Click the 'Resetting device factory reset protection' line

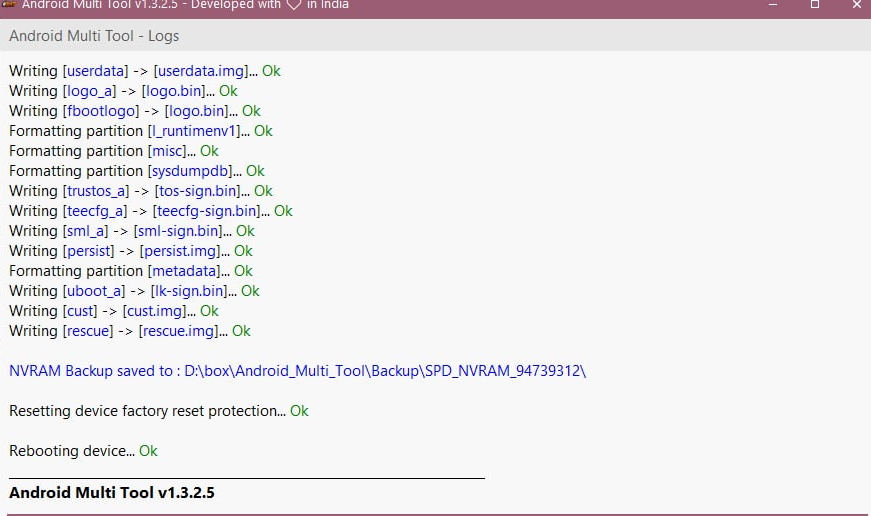[159, 411]
